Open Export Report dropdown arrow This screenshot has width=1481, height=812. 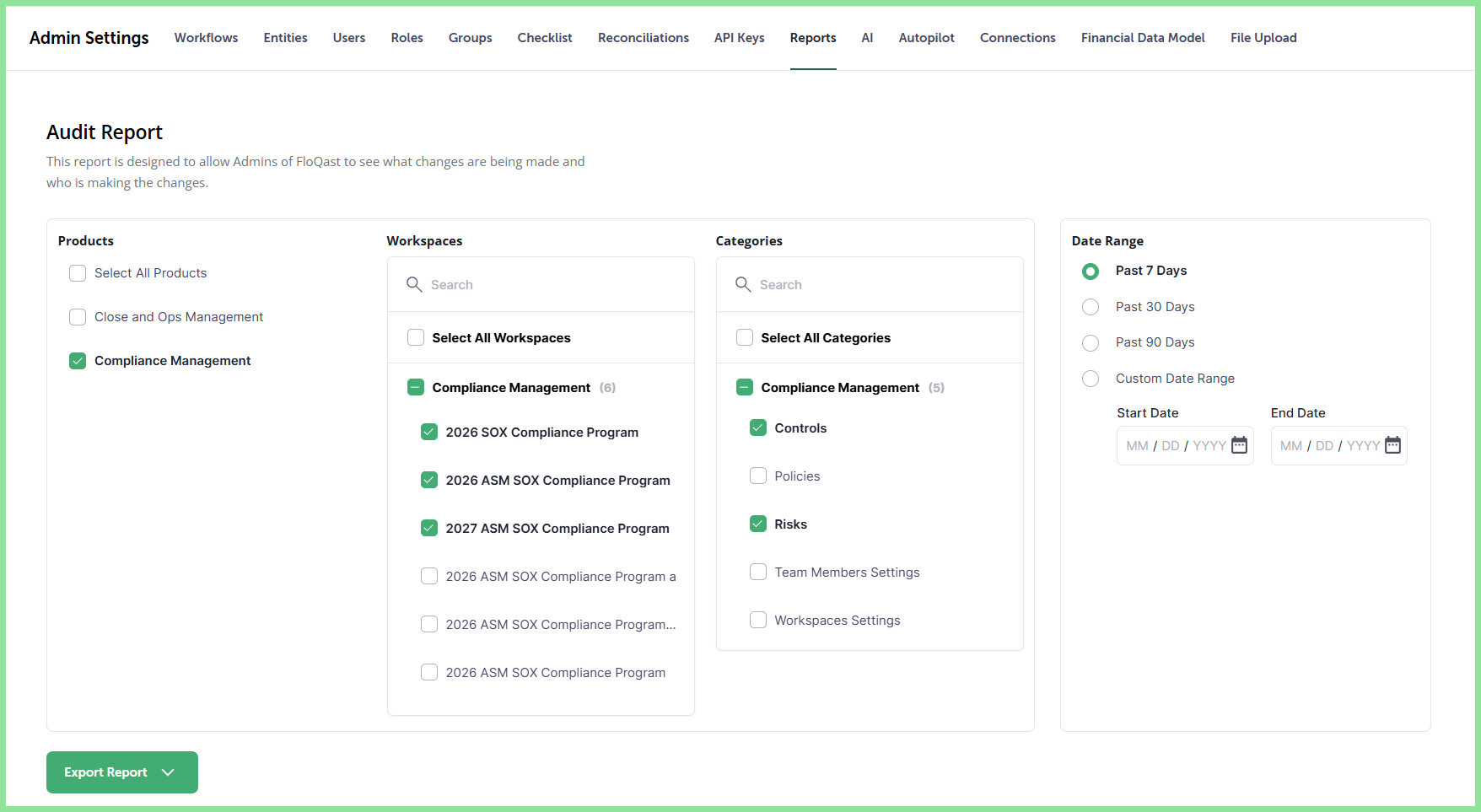[x=168, y=772]
